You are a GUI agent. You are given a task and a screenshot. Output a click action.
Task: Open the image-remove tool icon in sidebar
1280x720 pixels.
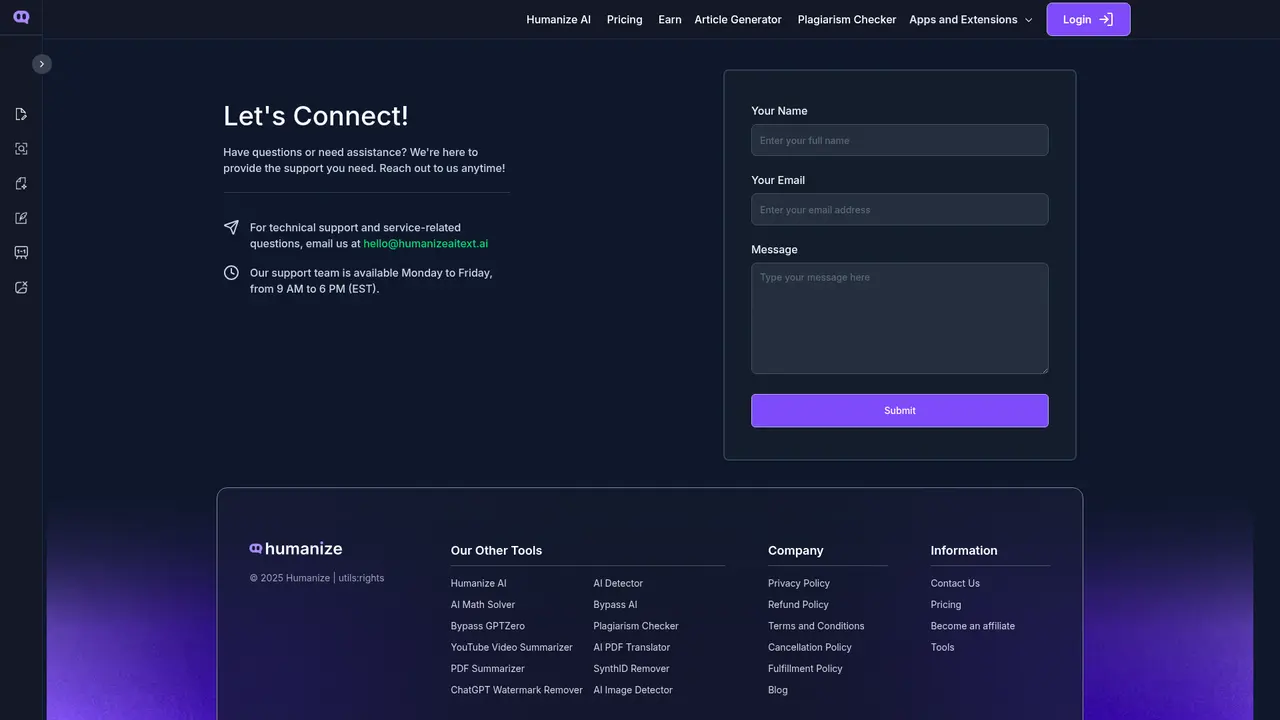[21, 287]
